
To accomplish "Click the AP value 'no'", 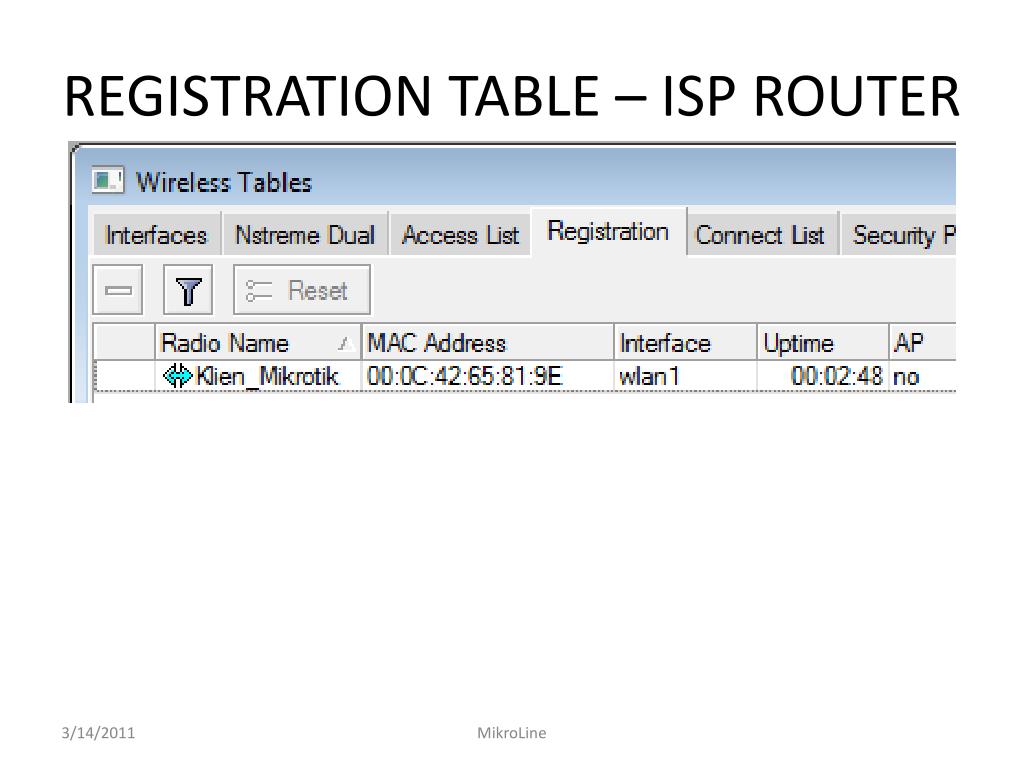I will [906, 377].
